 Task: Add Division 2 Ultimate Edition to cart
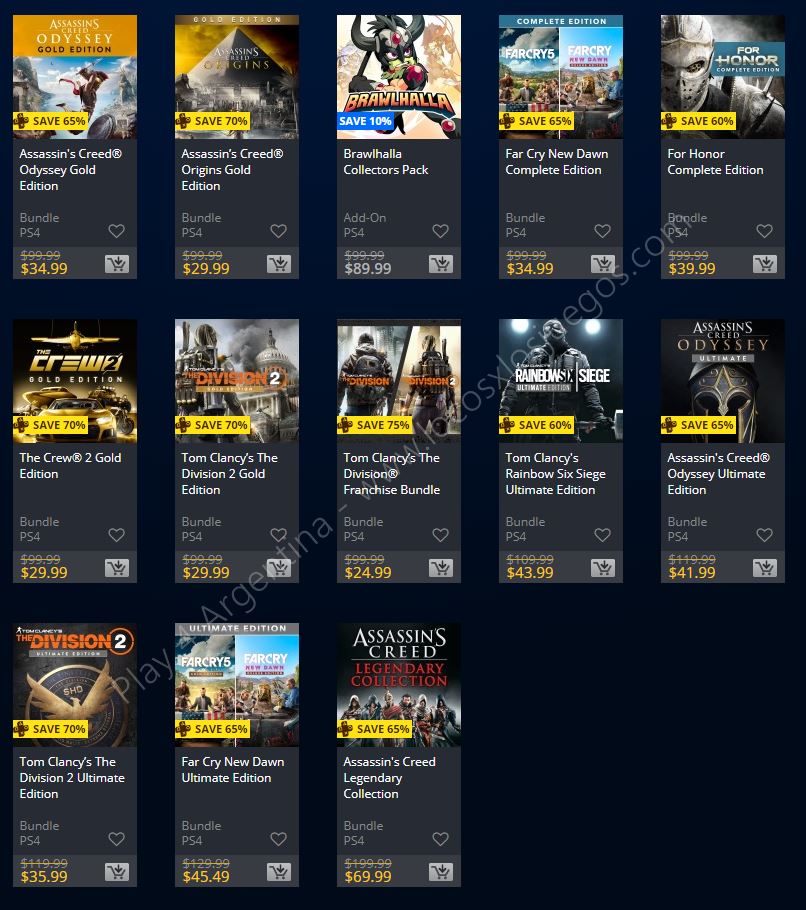(117, 872)
